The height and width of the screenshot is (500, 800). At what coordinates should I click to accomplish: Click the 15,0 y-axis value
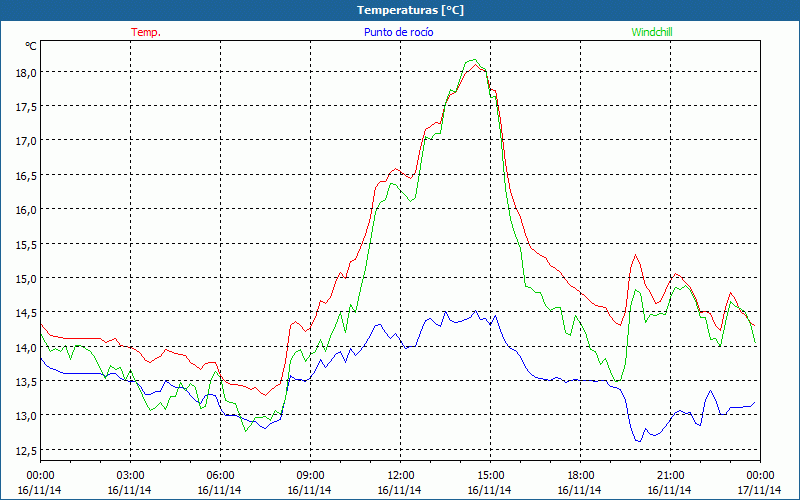point(26,279)
